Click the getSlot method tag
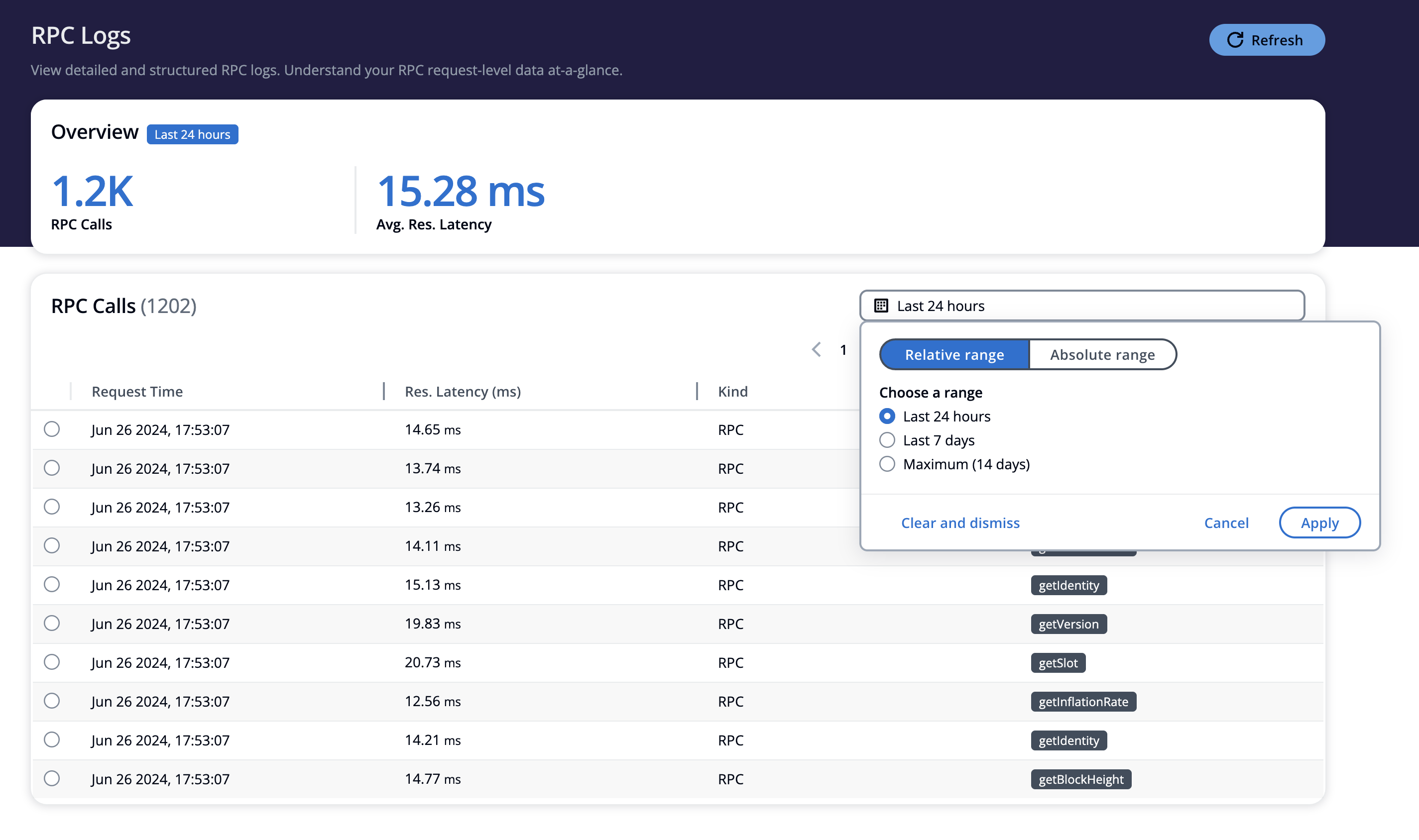Viewport: 1419px width, 840px height. point(1058,663)
